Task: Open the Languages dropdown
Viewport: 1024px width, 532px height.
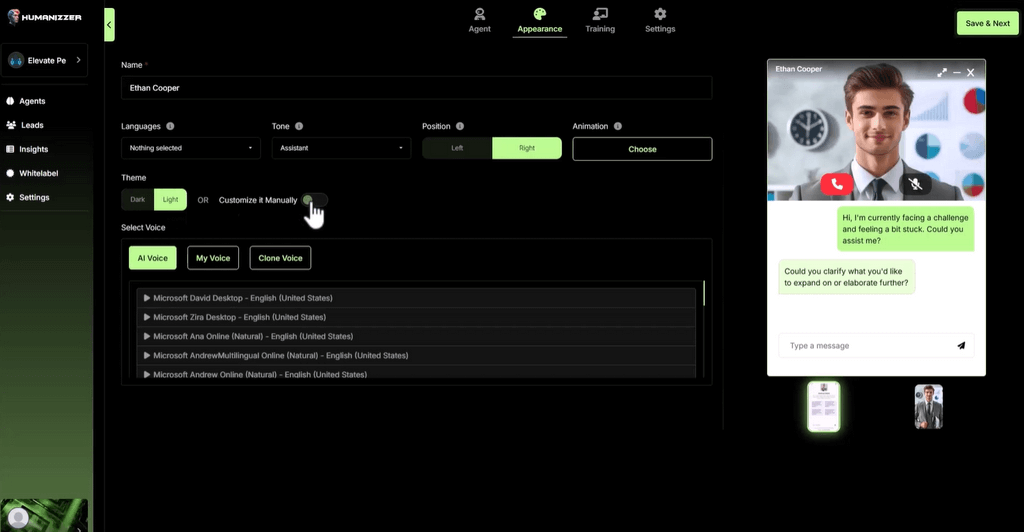Action: (x=190, y=149)
